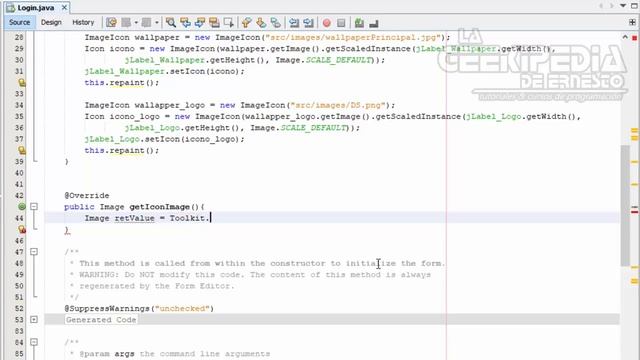Uncomment selected lines icon

(374, 23)
